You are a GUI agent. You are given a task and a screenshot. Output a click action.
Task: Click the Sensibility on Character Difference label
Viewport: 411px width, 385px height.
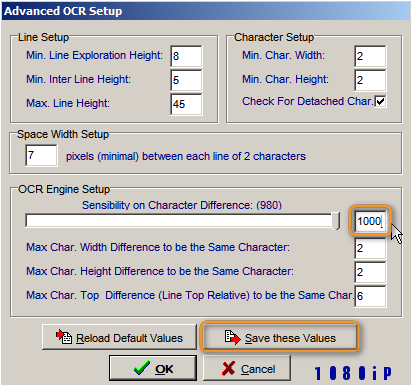(x=182, y=205)
